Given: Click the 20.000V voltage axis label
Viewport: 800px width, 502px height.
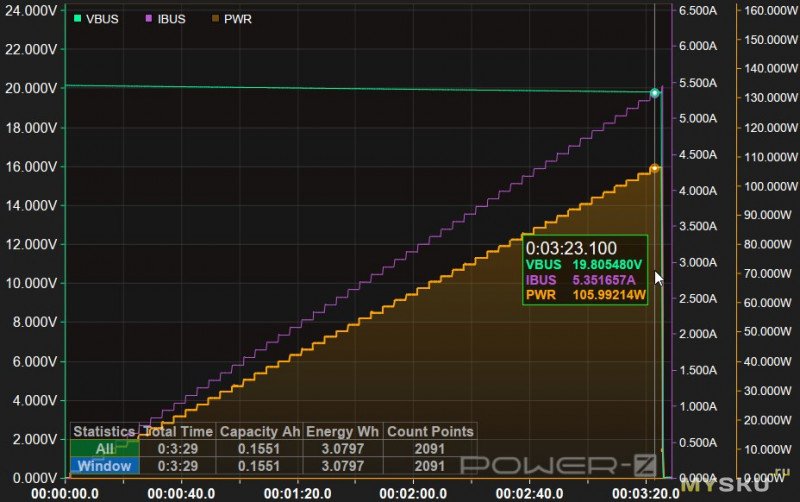Looking at the screenshot, I should [x=31, y=89].
